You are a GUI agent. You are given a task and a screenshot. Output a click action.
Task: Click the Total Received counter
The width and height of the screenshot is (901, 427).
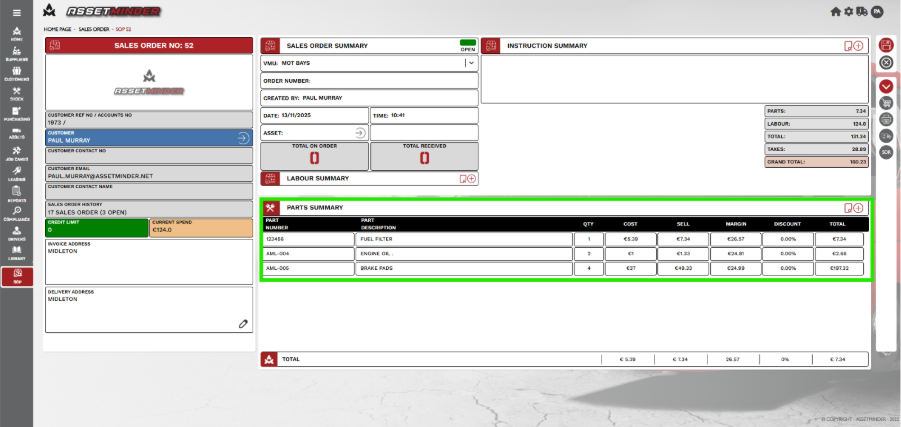[x=424, y=156]
